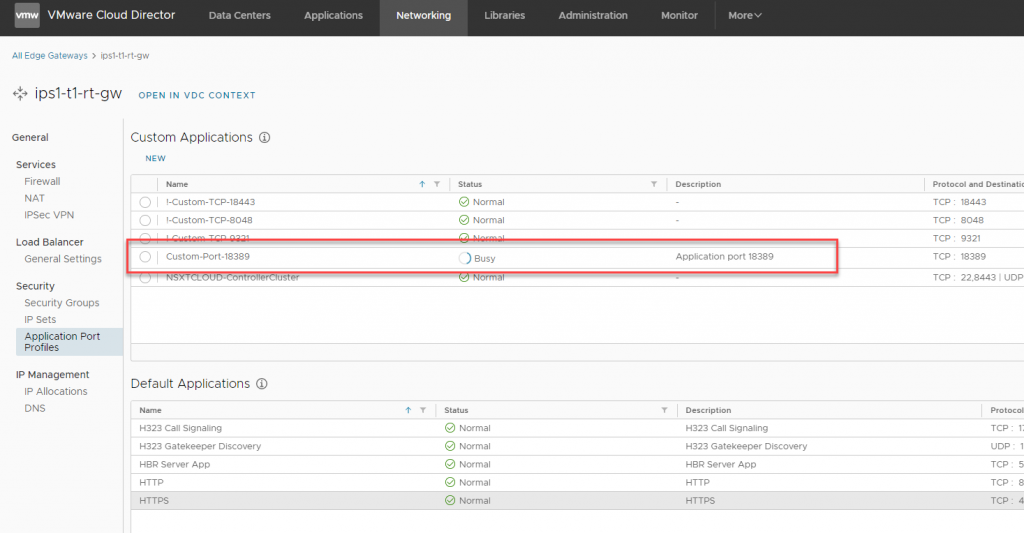Click the VMware logo icon
The height and width of the screenshot is (533, 1024).
[x=27, y=16]
